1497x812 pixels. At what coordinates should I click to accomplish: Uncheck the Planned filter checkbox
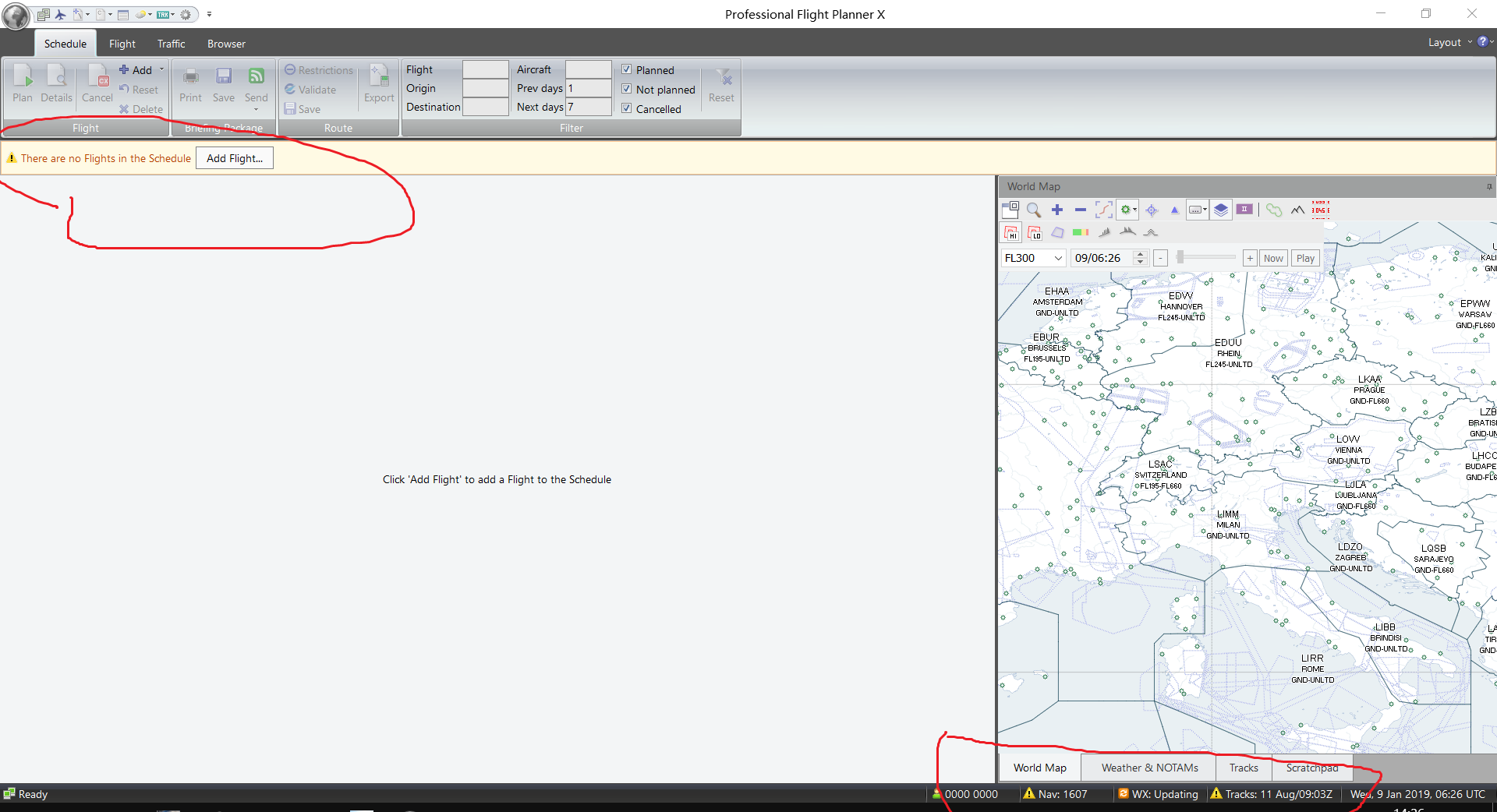[x=627, y=69]
